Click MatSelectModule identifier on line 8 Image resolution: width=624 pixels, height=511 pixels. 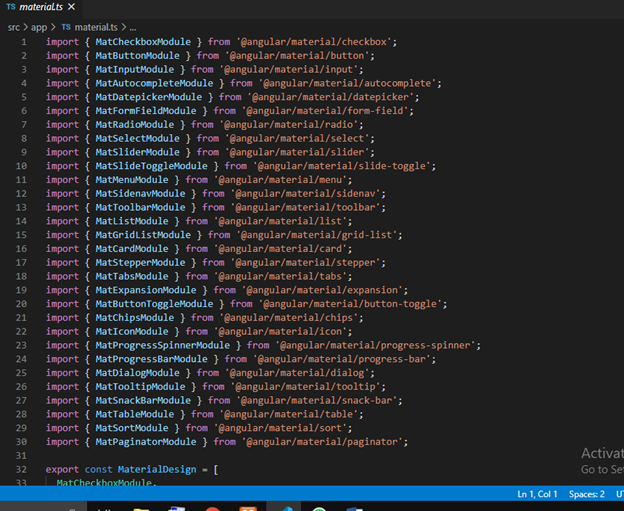137,138
